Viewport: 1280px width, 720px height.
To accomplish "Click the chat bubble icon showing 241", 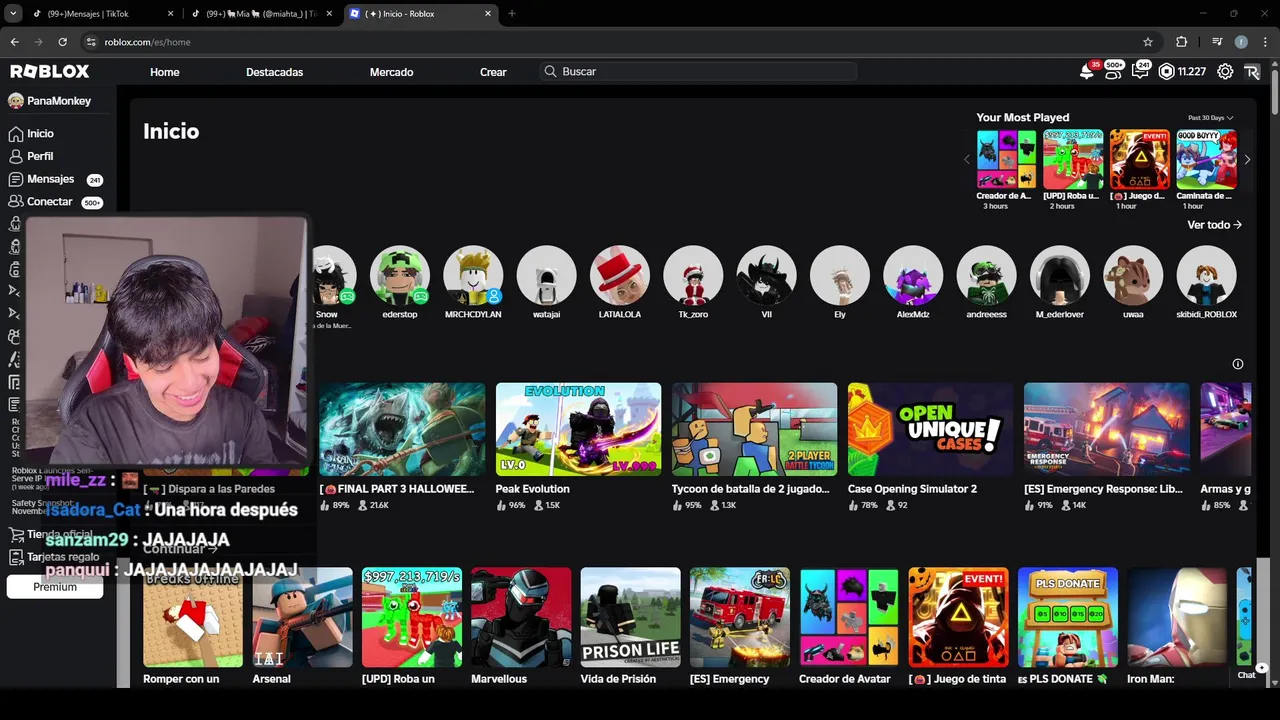I will click(x=1138, y=72).
